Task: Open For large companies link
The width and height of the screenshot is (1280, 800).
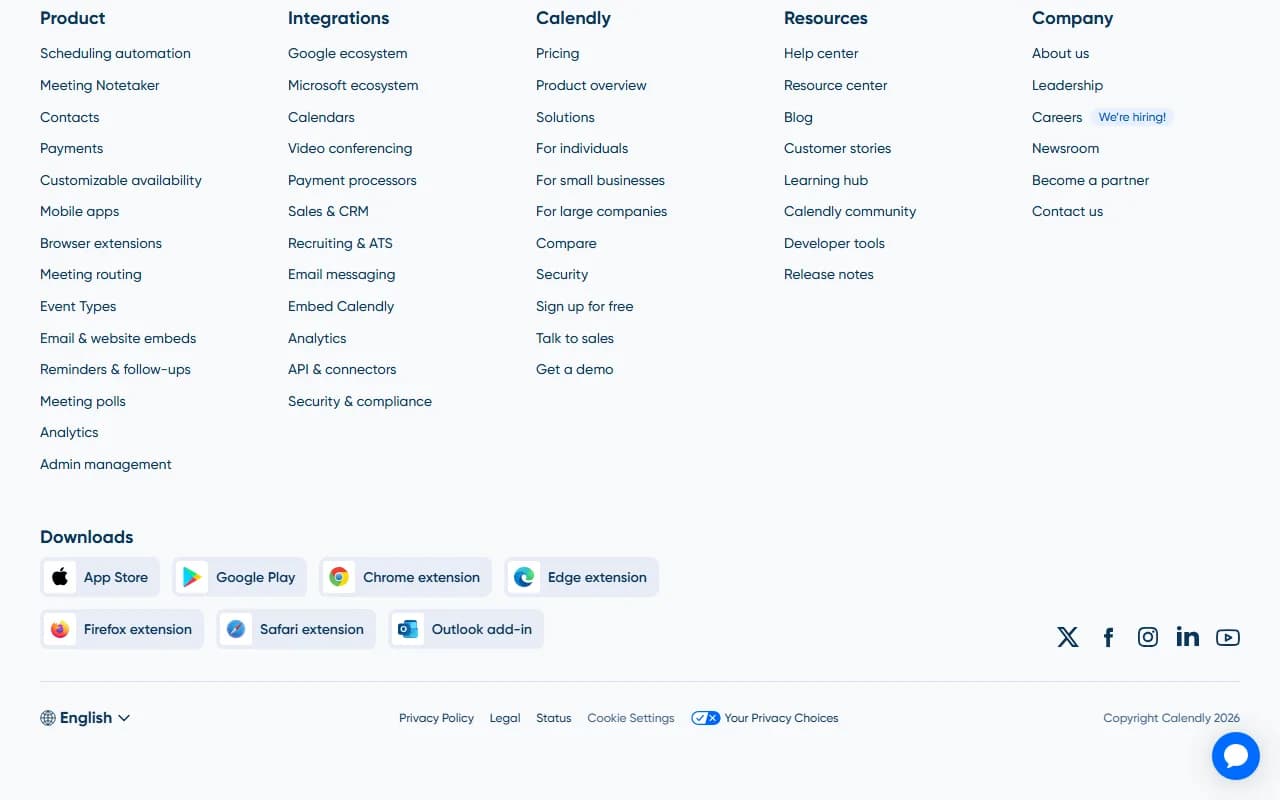Action: click(601, 211)
